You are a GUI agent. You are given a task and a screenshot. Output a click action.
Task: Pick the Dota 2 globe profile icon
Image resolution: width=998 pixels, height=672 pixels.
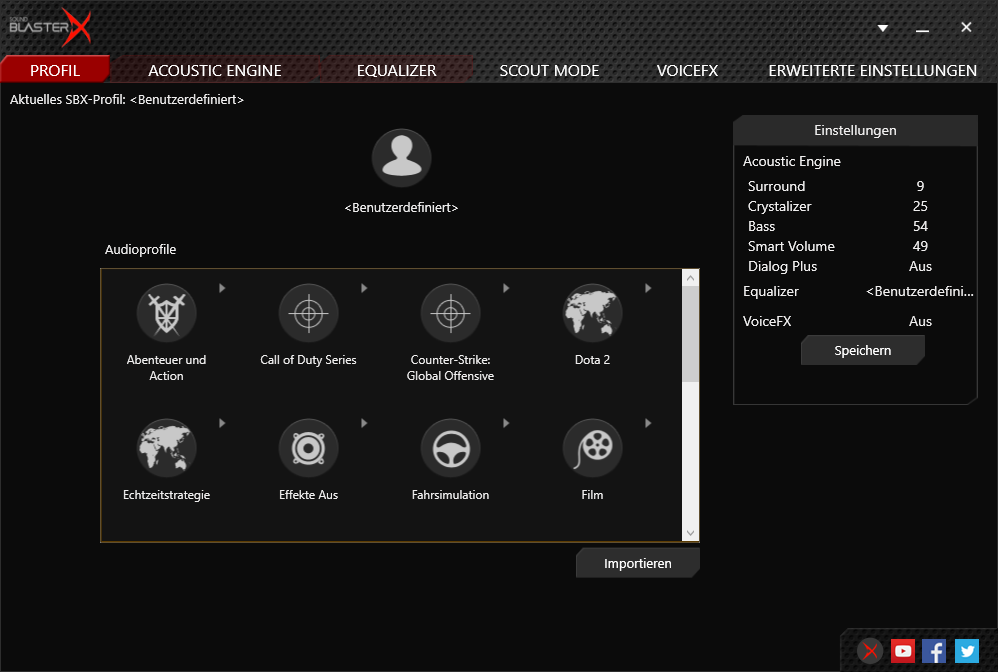pyautogui.click(x=592, y=314)
